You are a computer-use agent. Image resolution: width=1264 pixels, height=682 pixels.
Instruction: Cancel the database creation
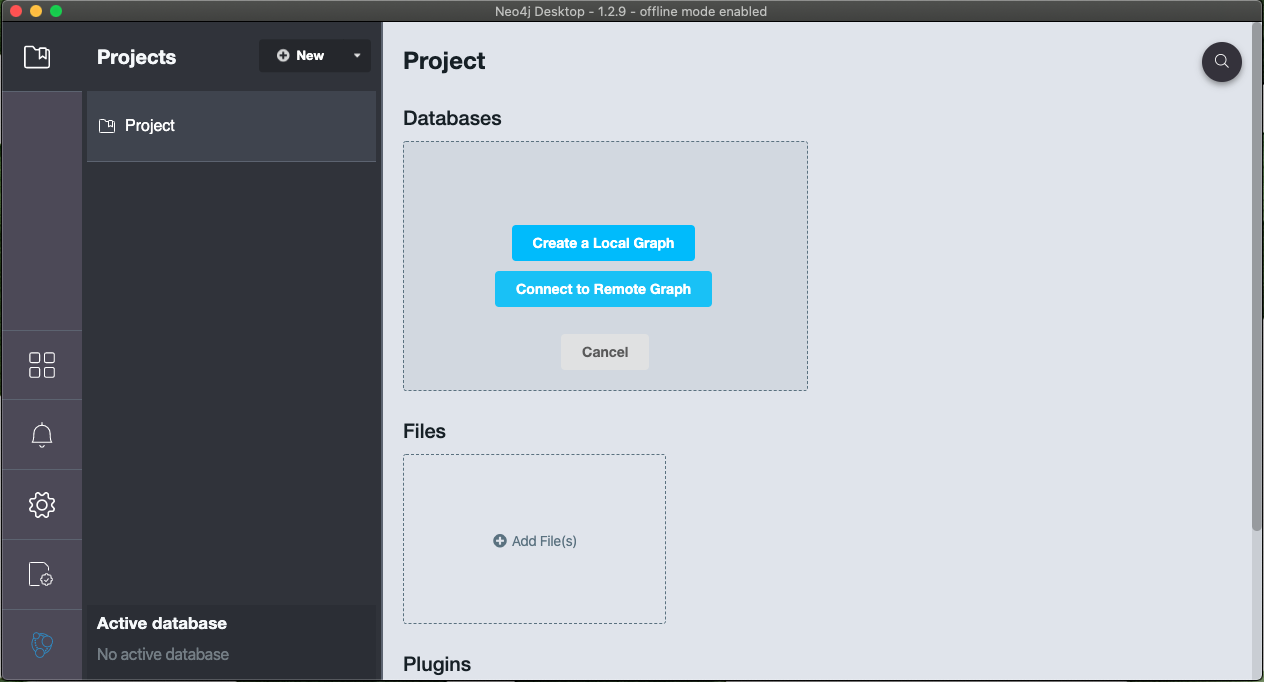pos(604,351)
